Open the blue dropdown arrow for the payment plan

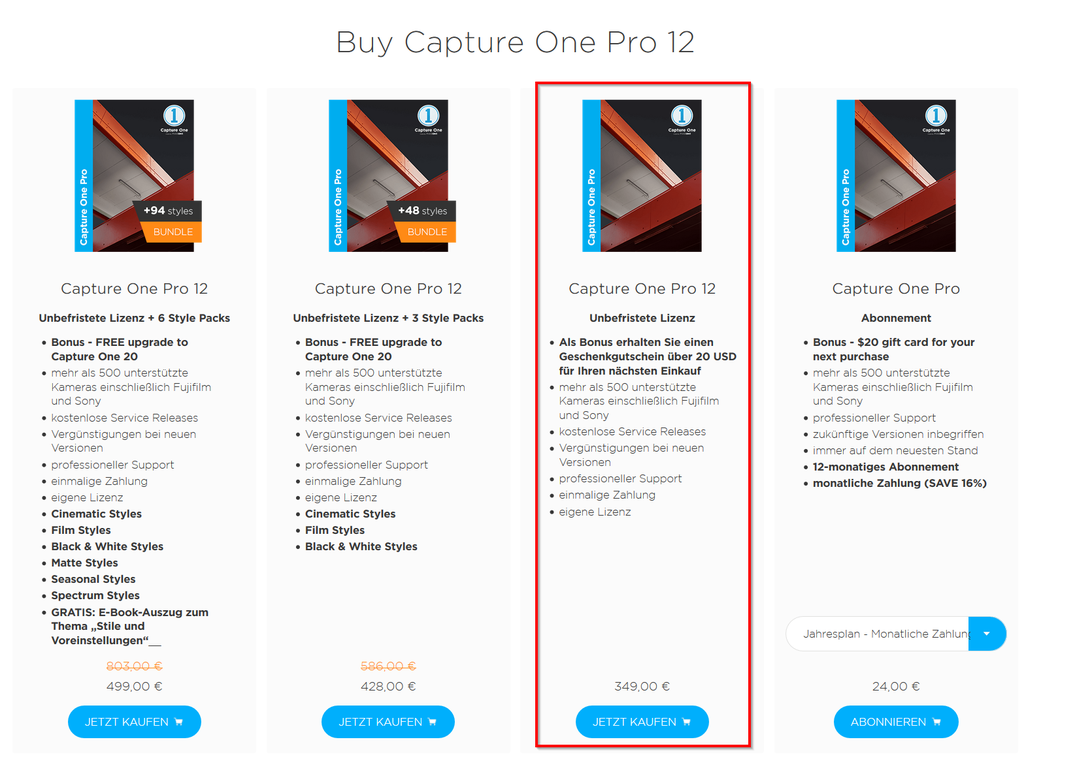(x=987, y=634)
